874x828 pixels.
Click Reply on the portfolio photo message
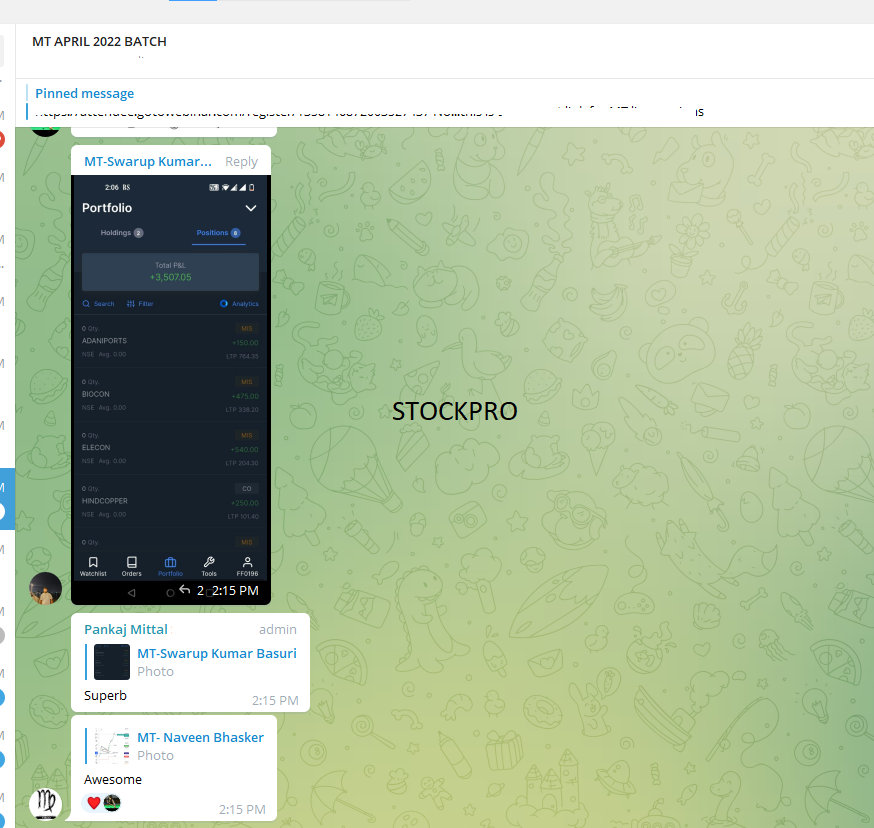241,162
